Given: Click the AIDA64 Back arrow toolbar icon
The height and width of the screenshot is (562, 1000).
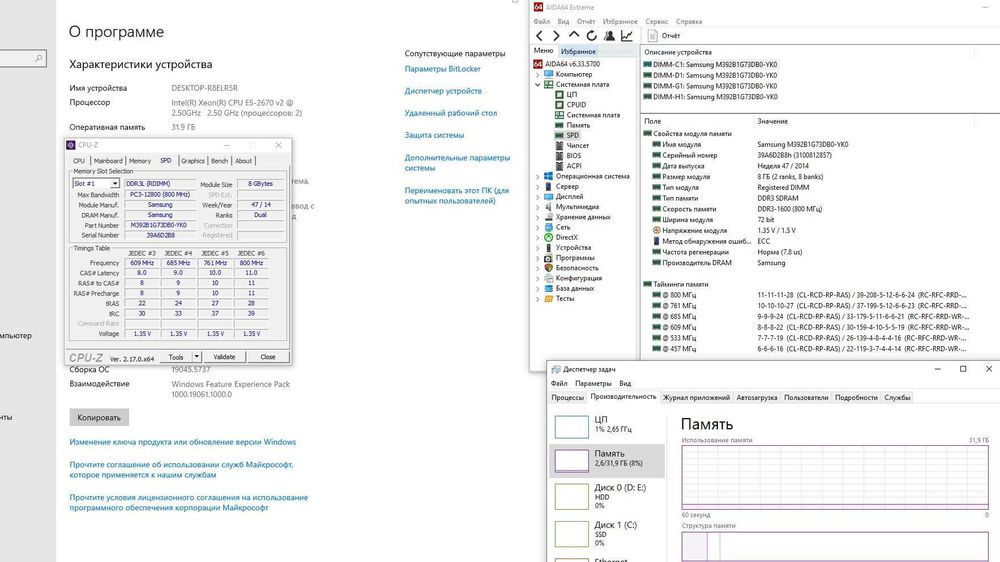Looking at the screenshot, I should point(540,36).
